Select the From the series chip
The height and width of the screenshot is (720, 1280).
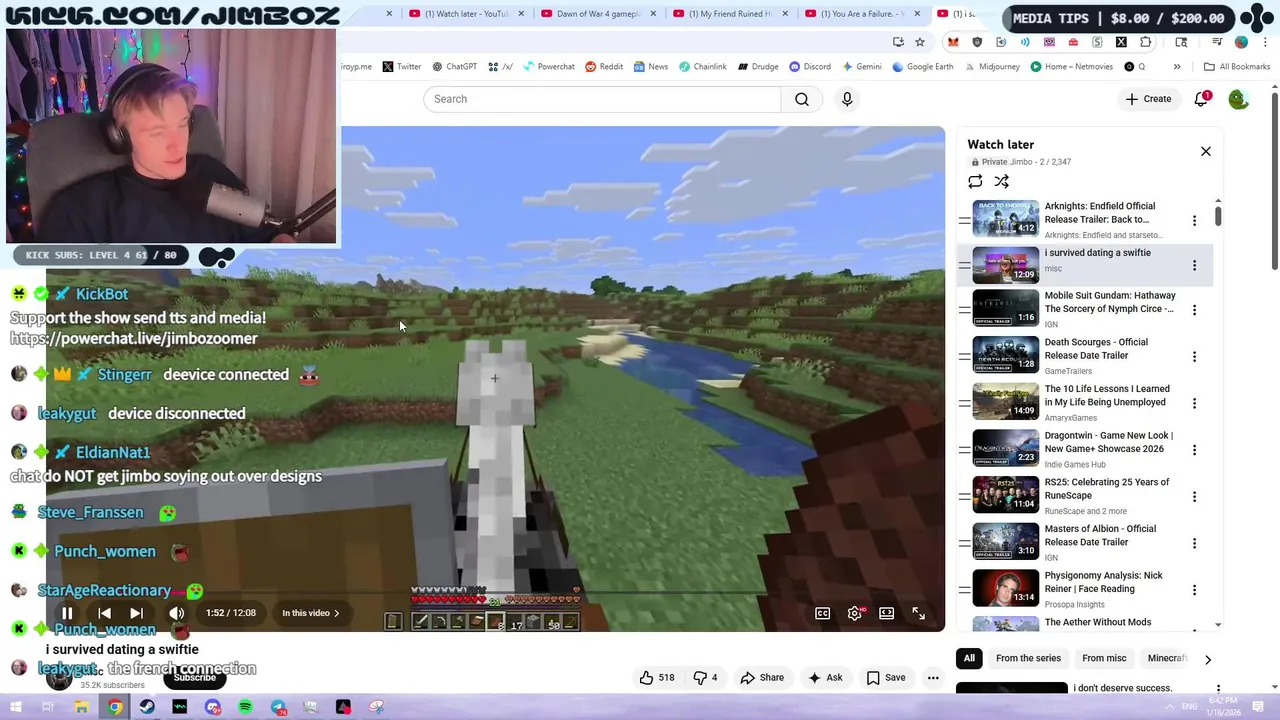click(x=1028, y=658)
